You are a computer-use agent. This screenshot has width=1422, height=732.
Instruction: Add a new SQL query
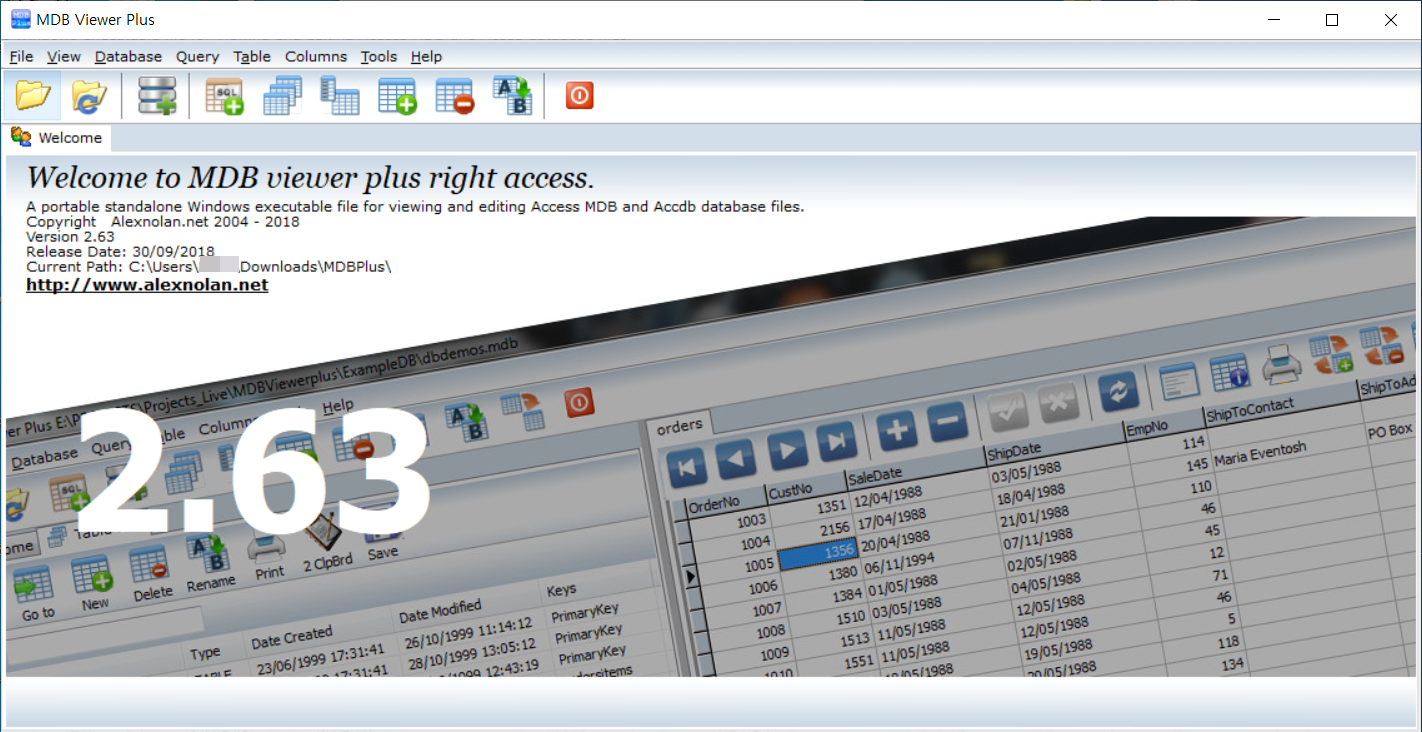[224, 96]
